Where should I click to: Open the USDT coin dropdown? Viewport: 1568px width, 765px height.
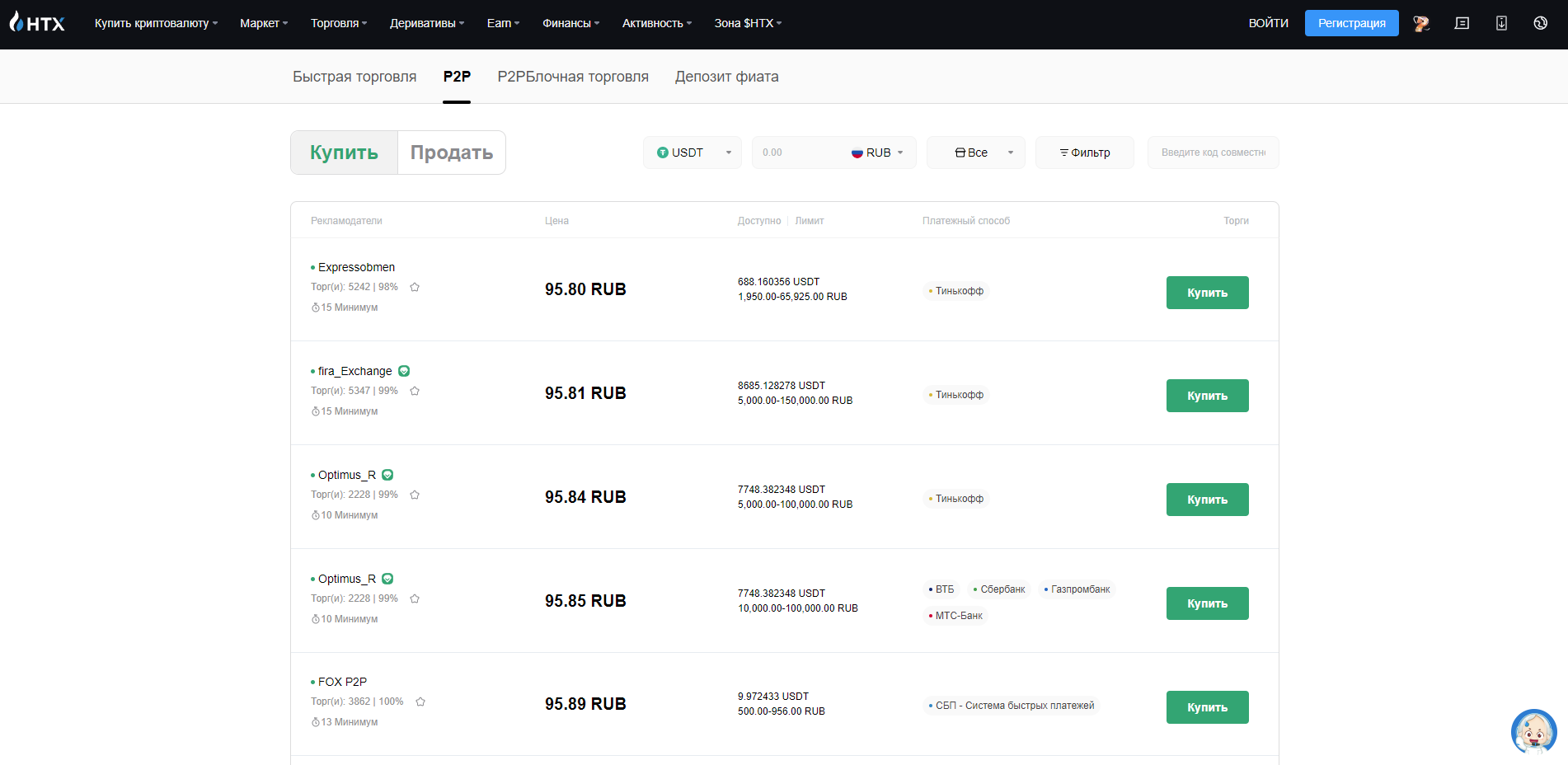coord(692,153)
